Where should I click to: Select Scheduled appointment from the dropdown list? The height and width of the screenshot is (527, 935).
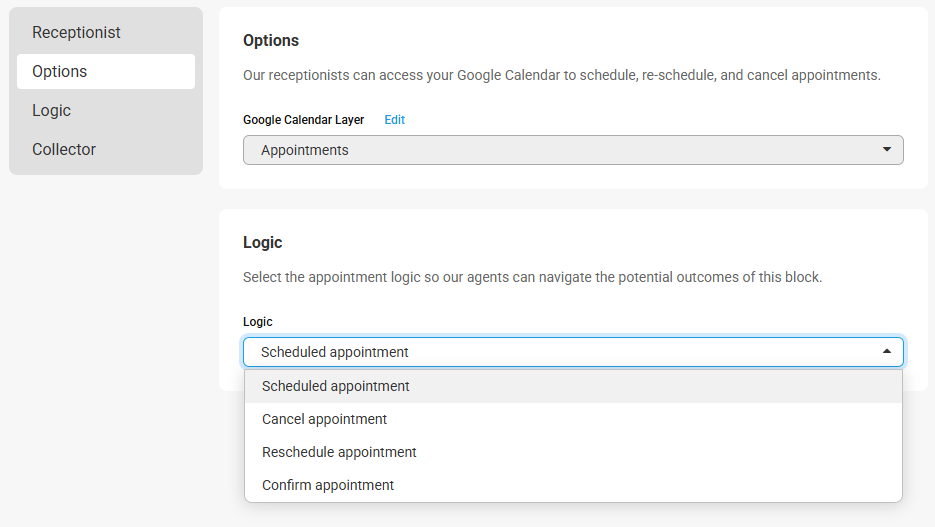336,386
